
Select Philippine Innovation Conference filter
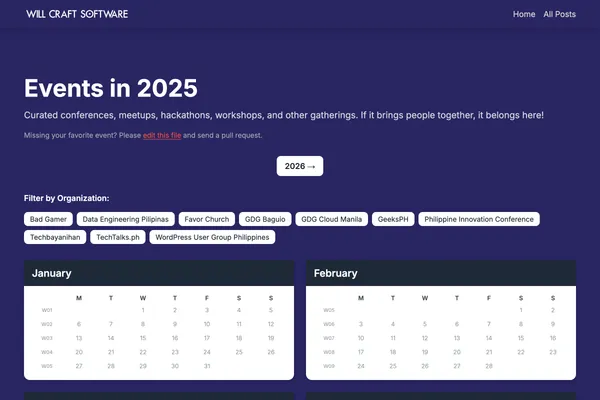[479, 219]
